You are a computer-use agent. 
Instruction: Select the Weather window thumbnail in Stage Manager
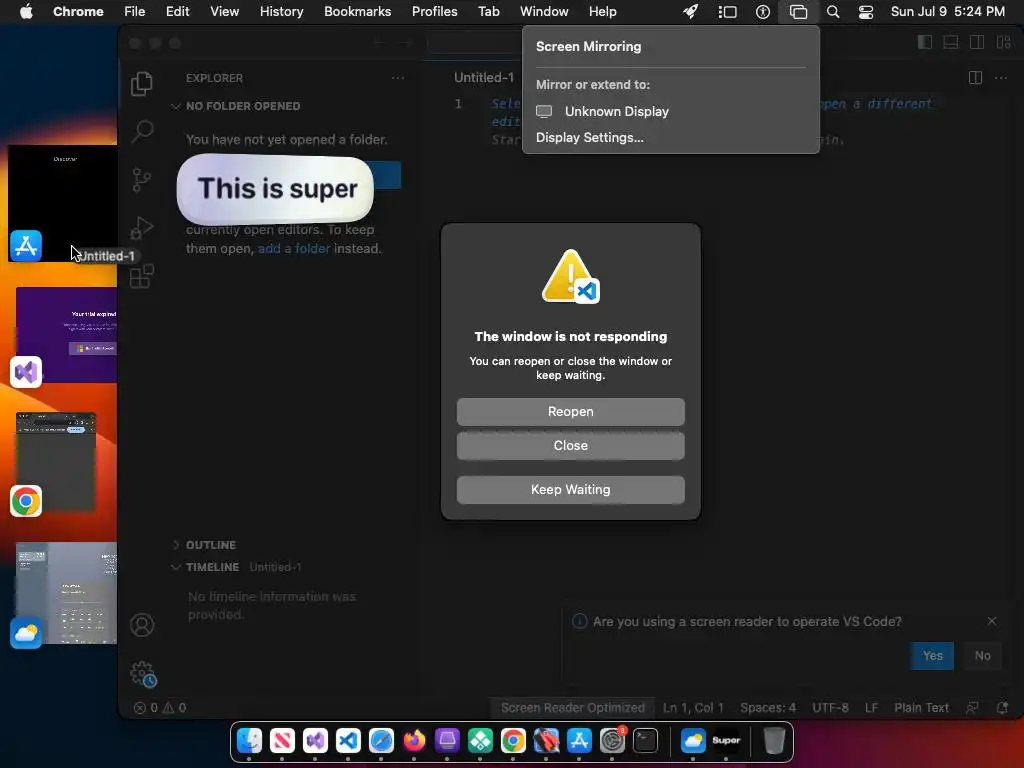pos(66,593)
